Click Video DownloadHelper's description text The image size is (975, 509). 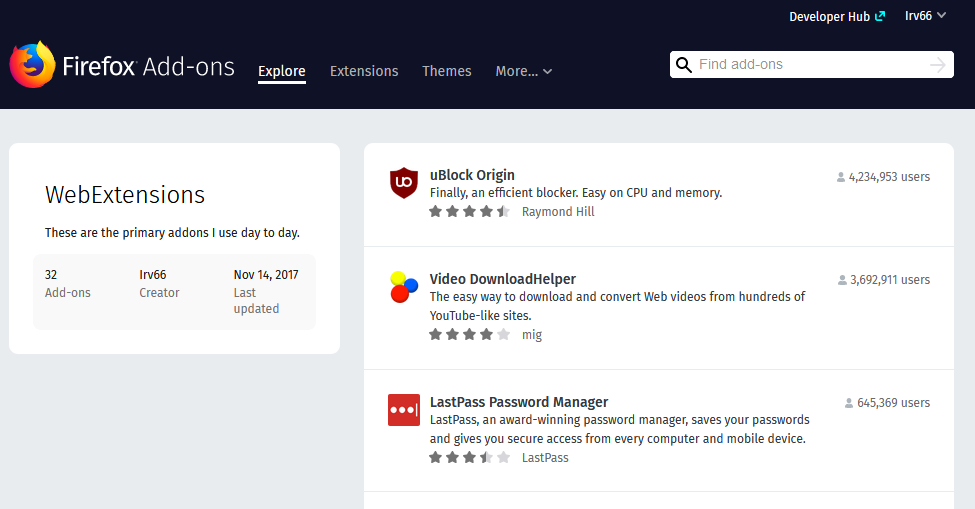pyautogui.click(x=617, y=306)
